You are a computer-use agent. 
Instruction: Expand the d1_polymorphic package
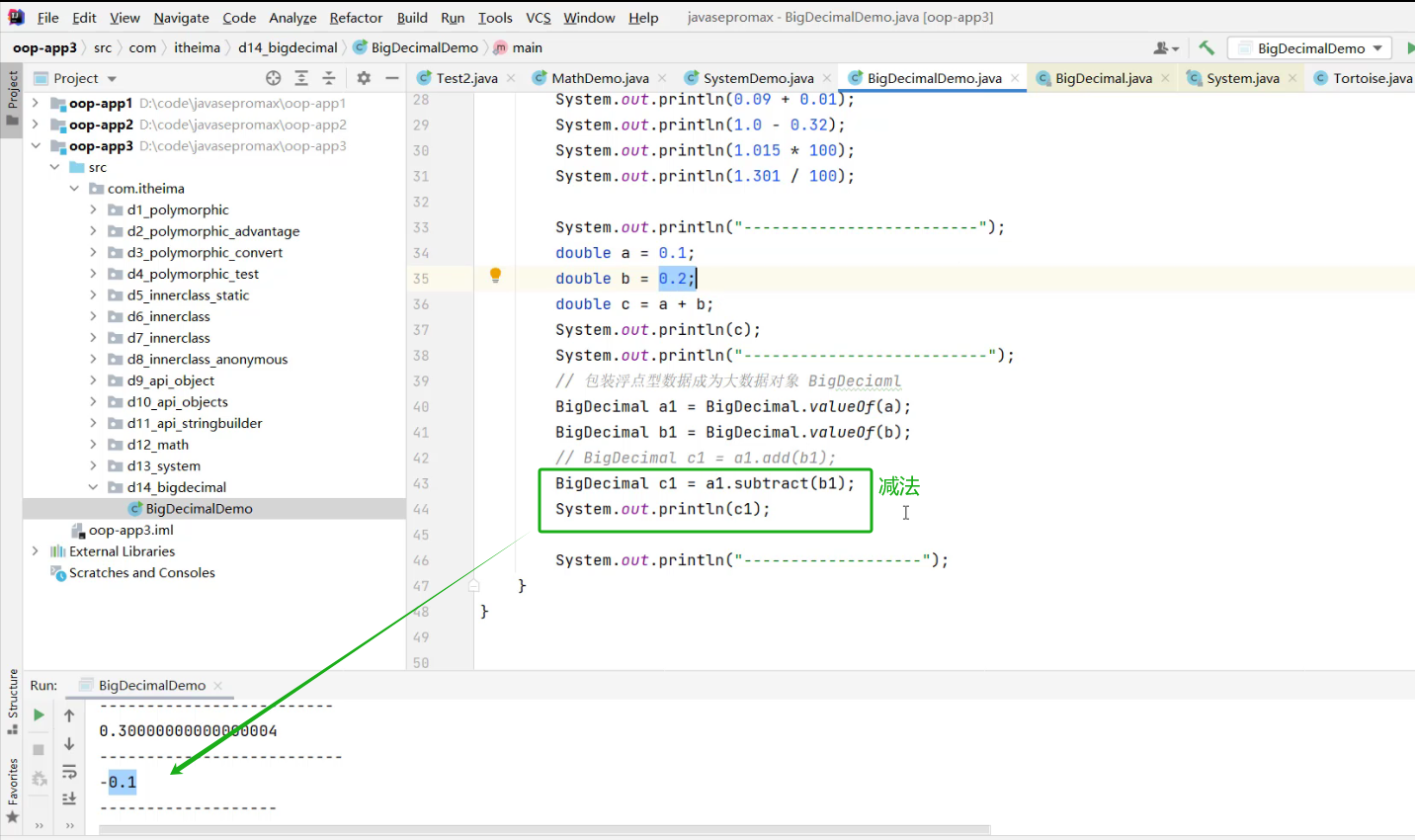tap(93, 210)
